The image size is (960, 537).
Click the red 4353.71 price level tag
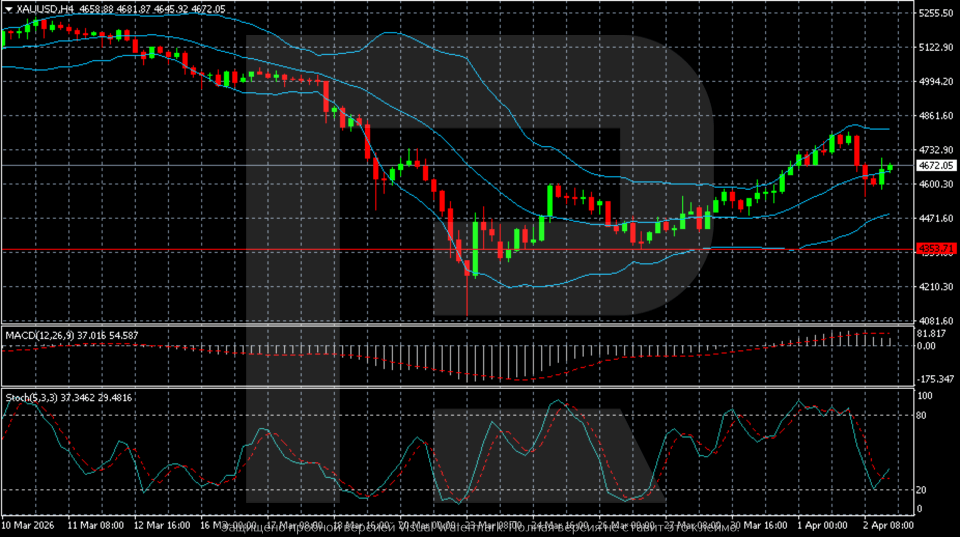(936, 248)
